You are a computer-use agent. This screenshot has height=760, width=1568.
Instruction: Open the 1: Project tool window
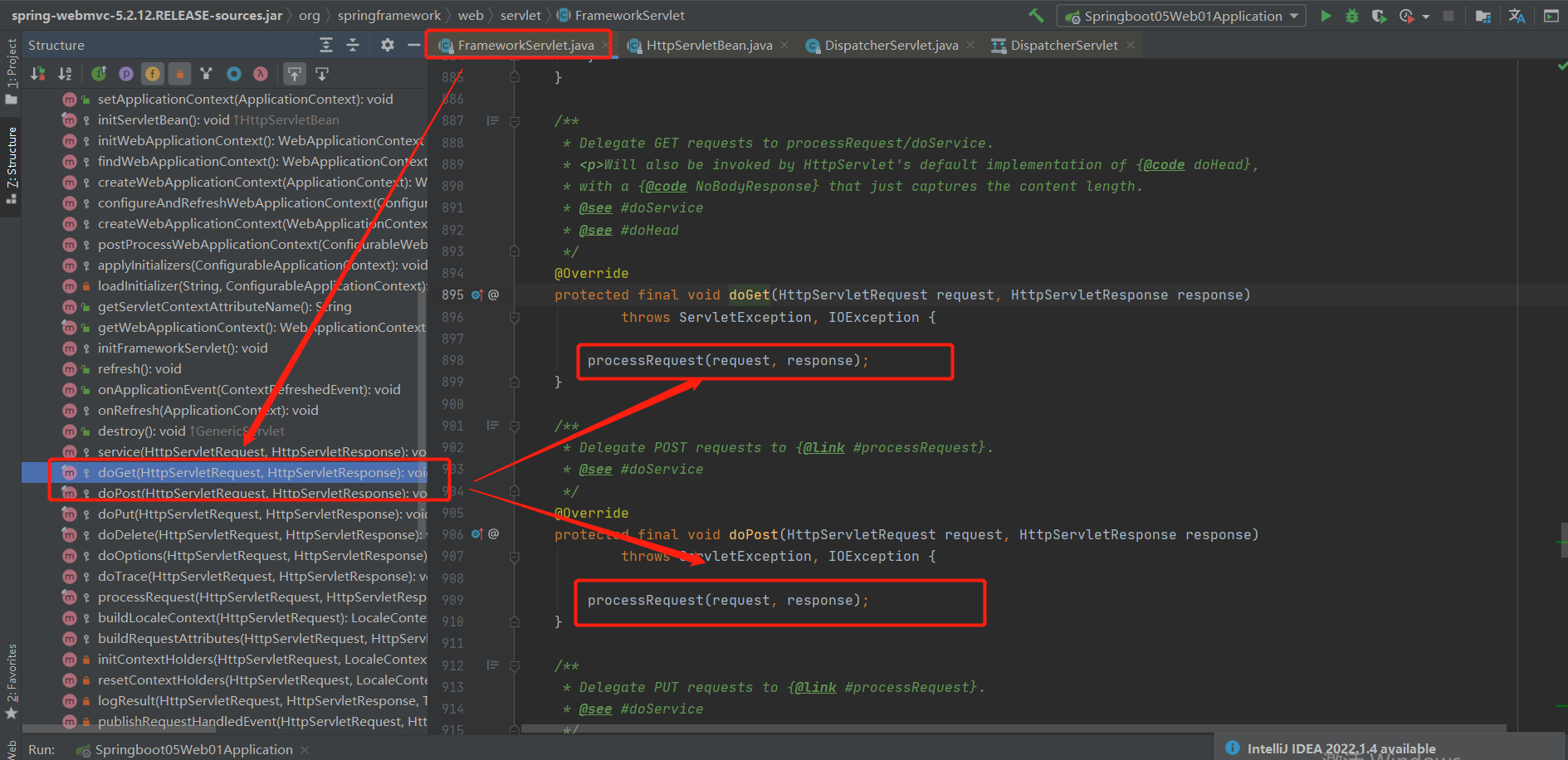11,71
